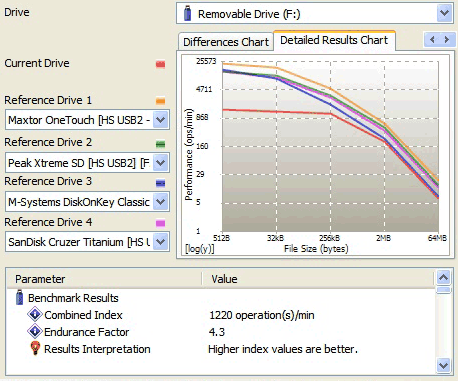Select the Detailed Results Chart tab
The width and height of the screenshot is (458, 381).
pos(334,40)
